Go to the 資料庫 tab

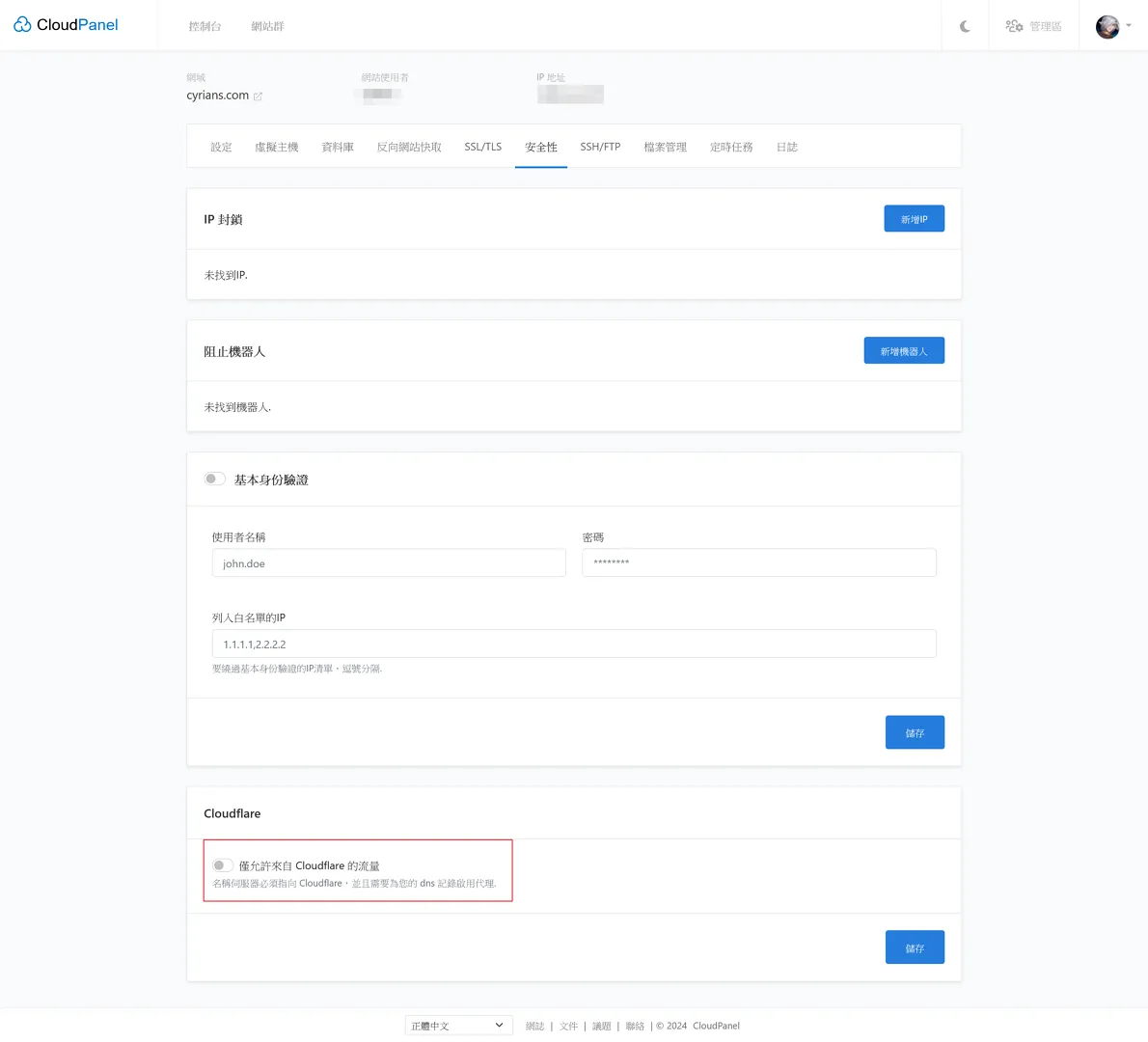[338, 147]
